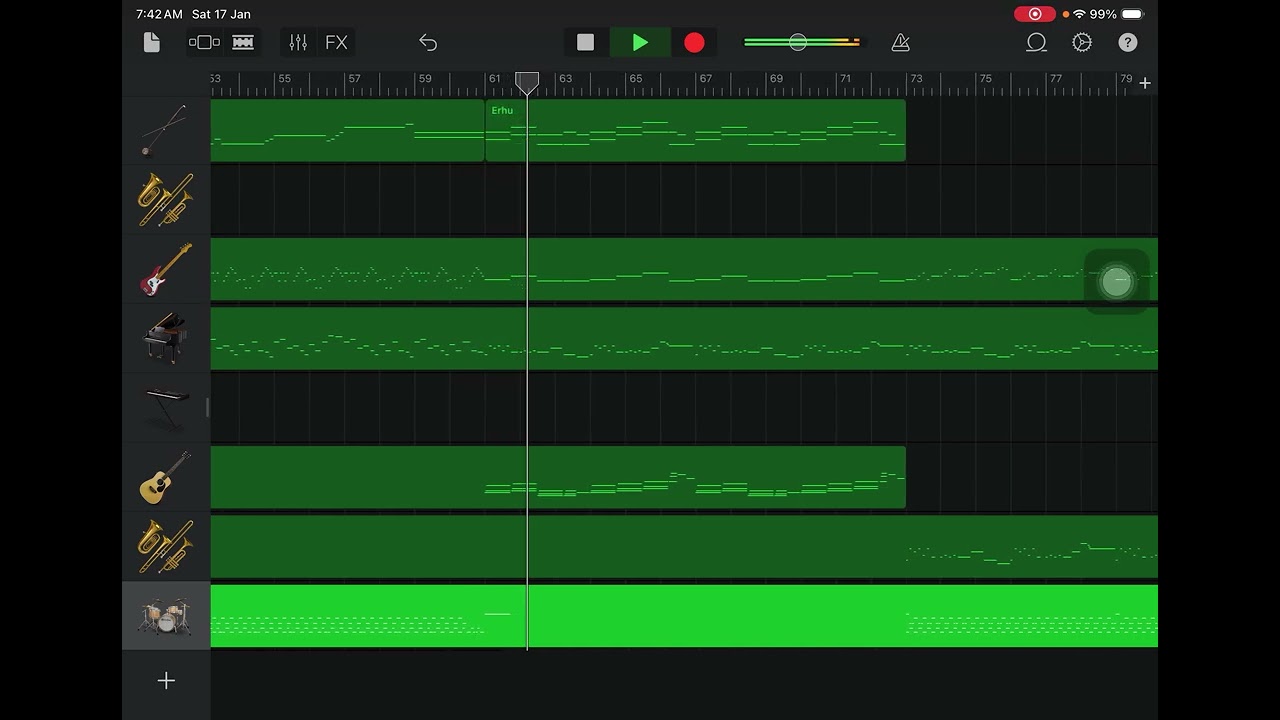This screenshot has height=720, width=1280.
Task: Tap the track header resize handle
Action: pos(208,407)
